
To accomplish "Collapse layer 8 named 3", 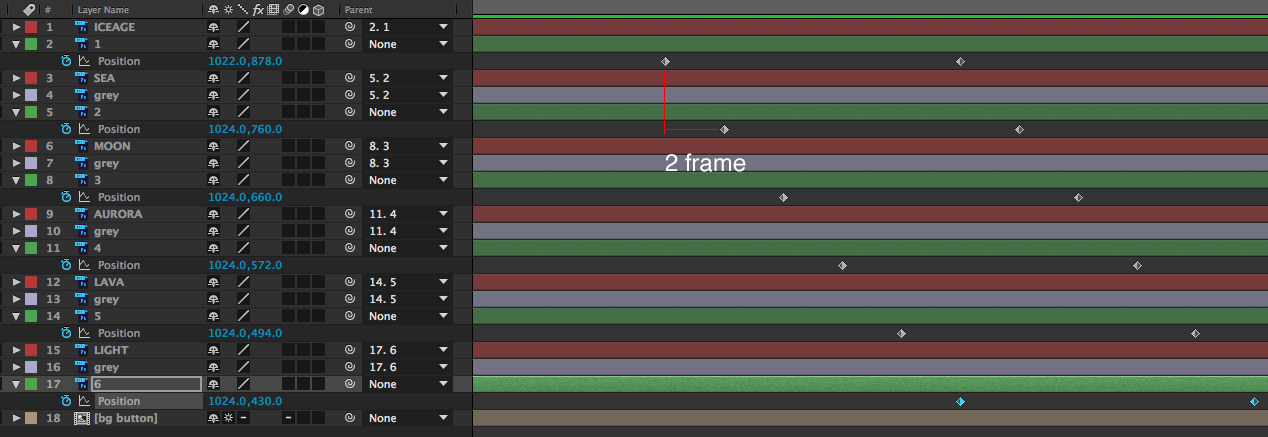I will (16, 180).
